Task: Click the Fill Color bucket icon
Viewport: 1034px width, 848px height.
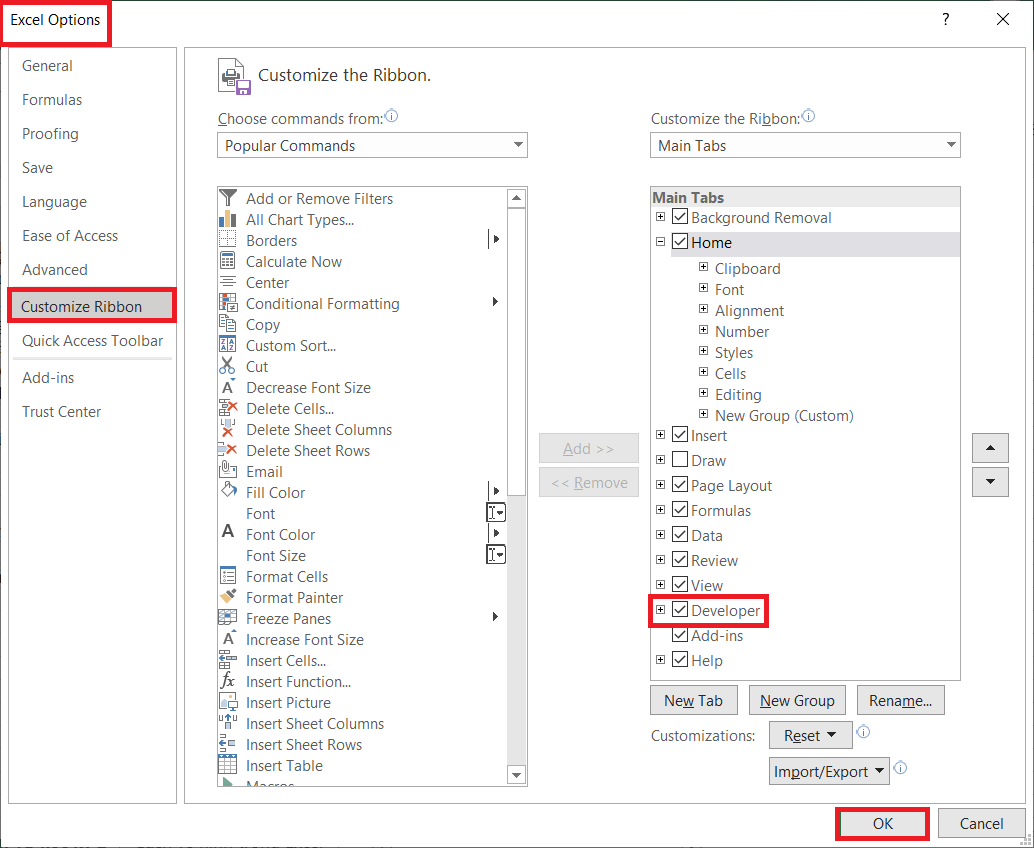Action: click(228, 492)
